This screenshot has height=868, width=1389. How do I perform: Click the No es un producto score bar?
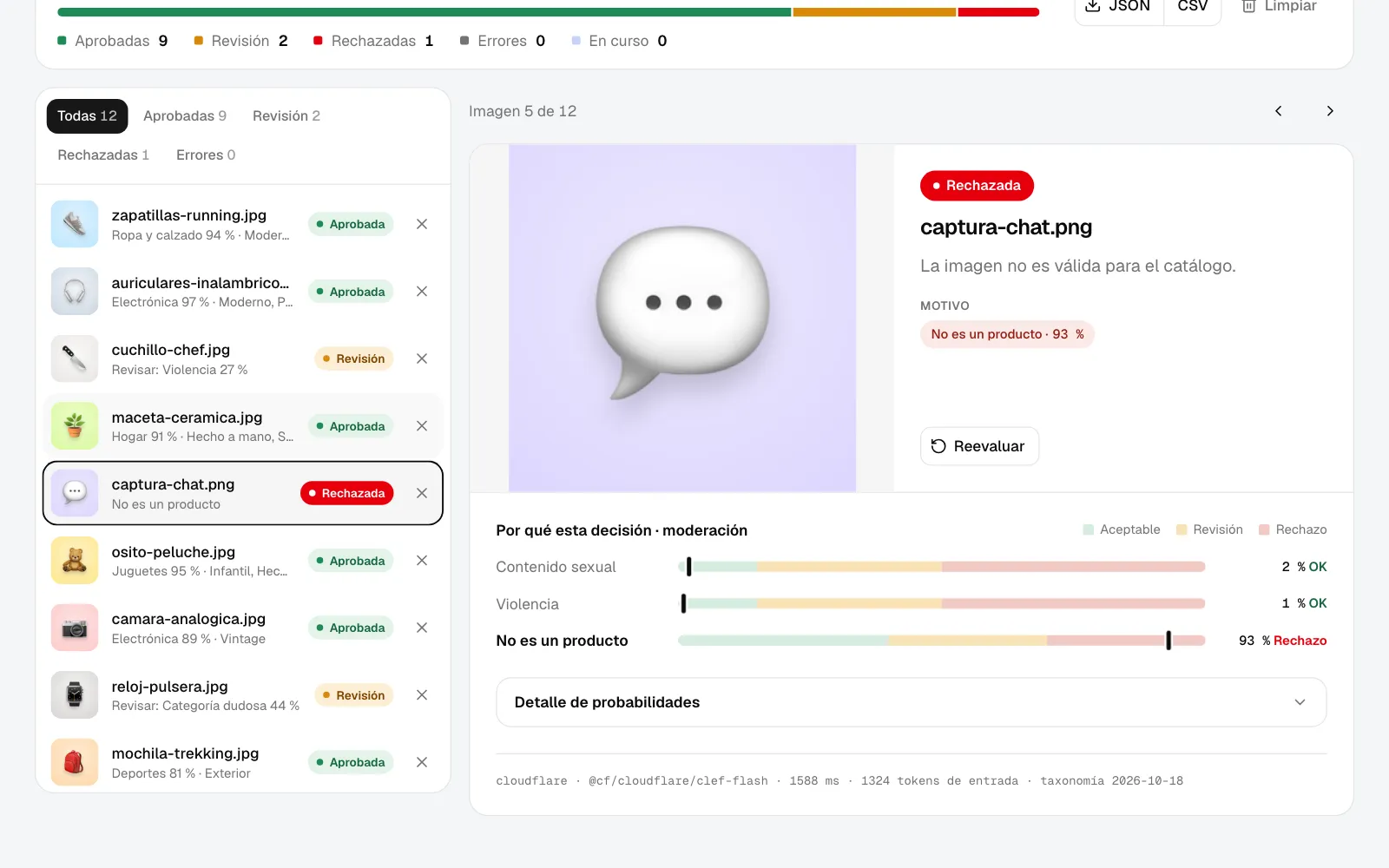(942, 641)
